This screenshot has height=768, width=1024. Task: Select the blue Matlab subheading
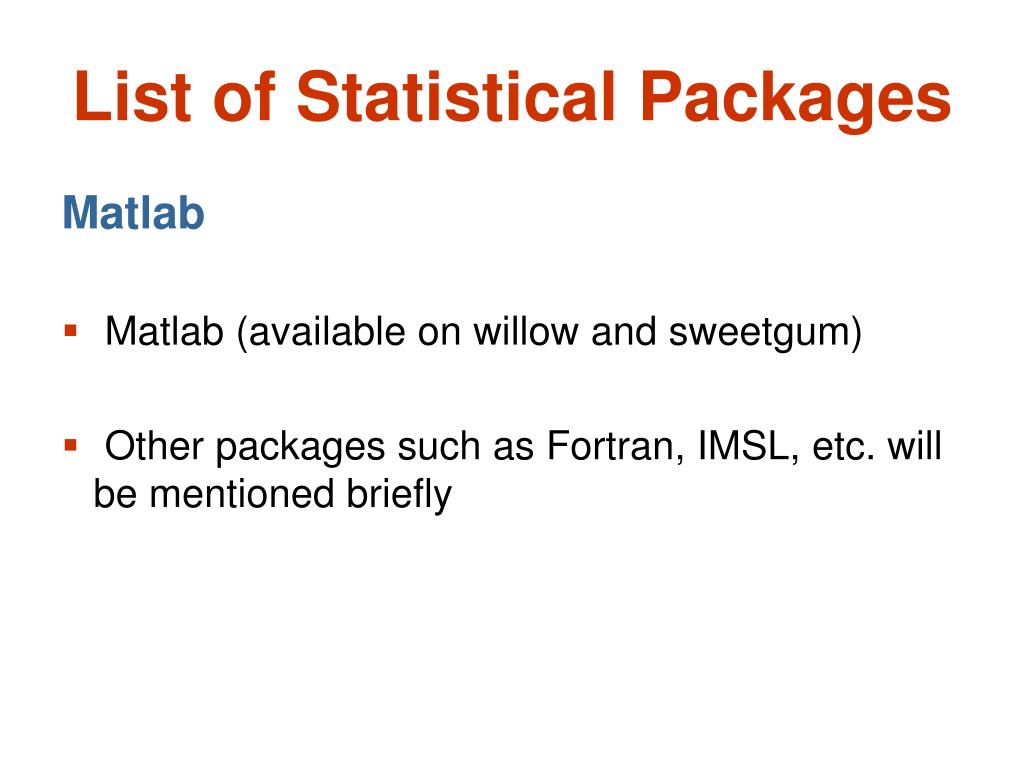[x=133, y=213]
